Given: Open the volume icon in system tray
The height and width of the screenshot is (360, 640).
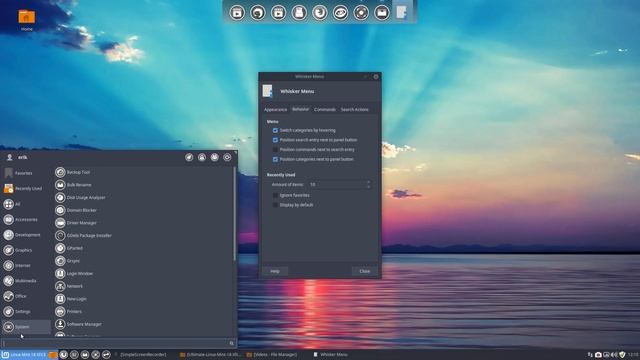Looking at the screenshot, I should [x=614, y=355].
